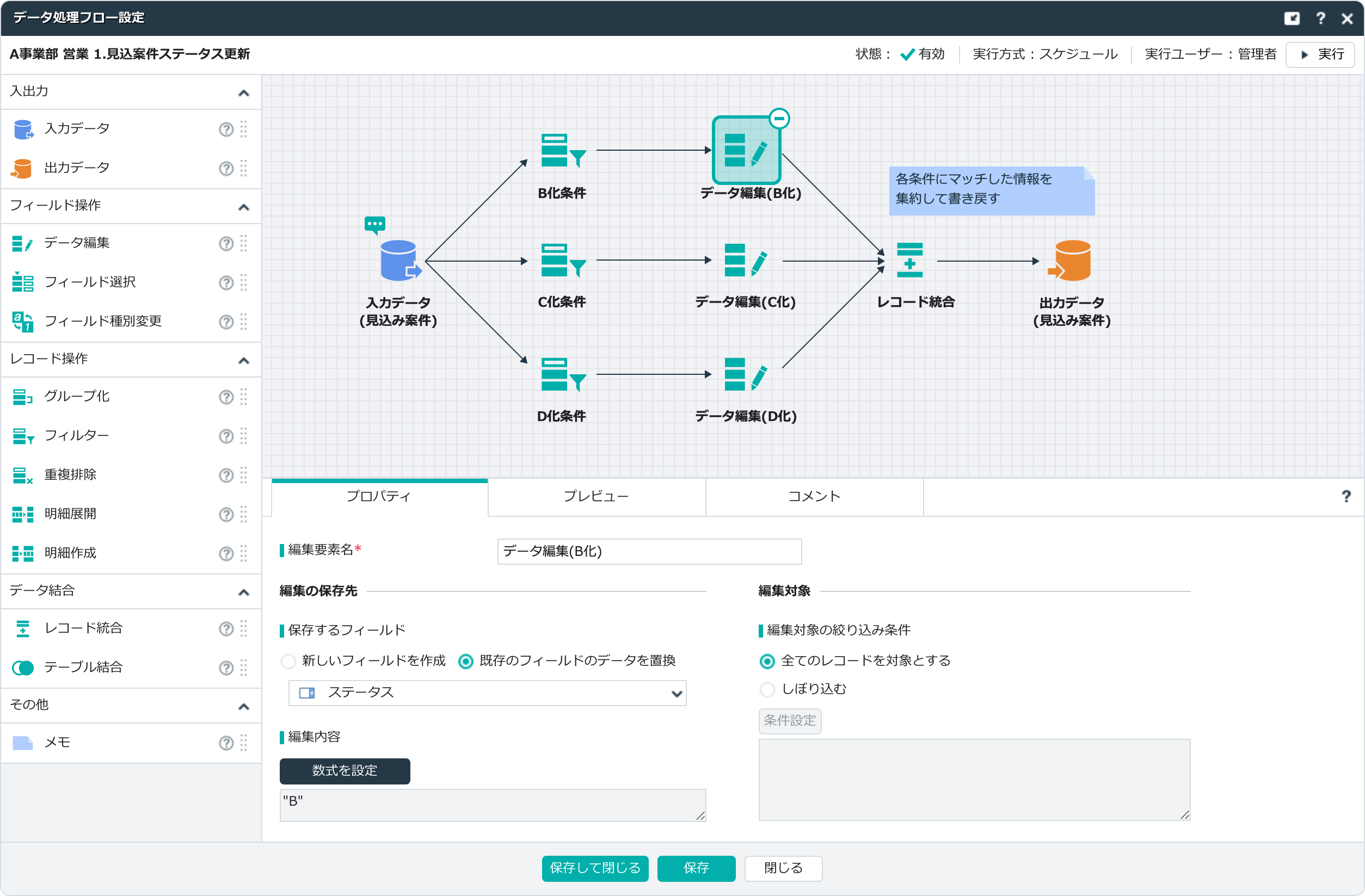Open the ステータス field dropdown
1365x896 pixels.
[487, 693]
